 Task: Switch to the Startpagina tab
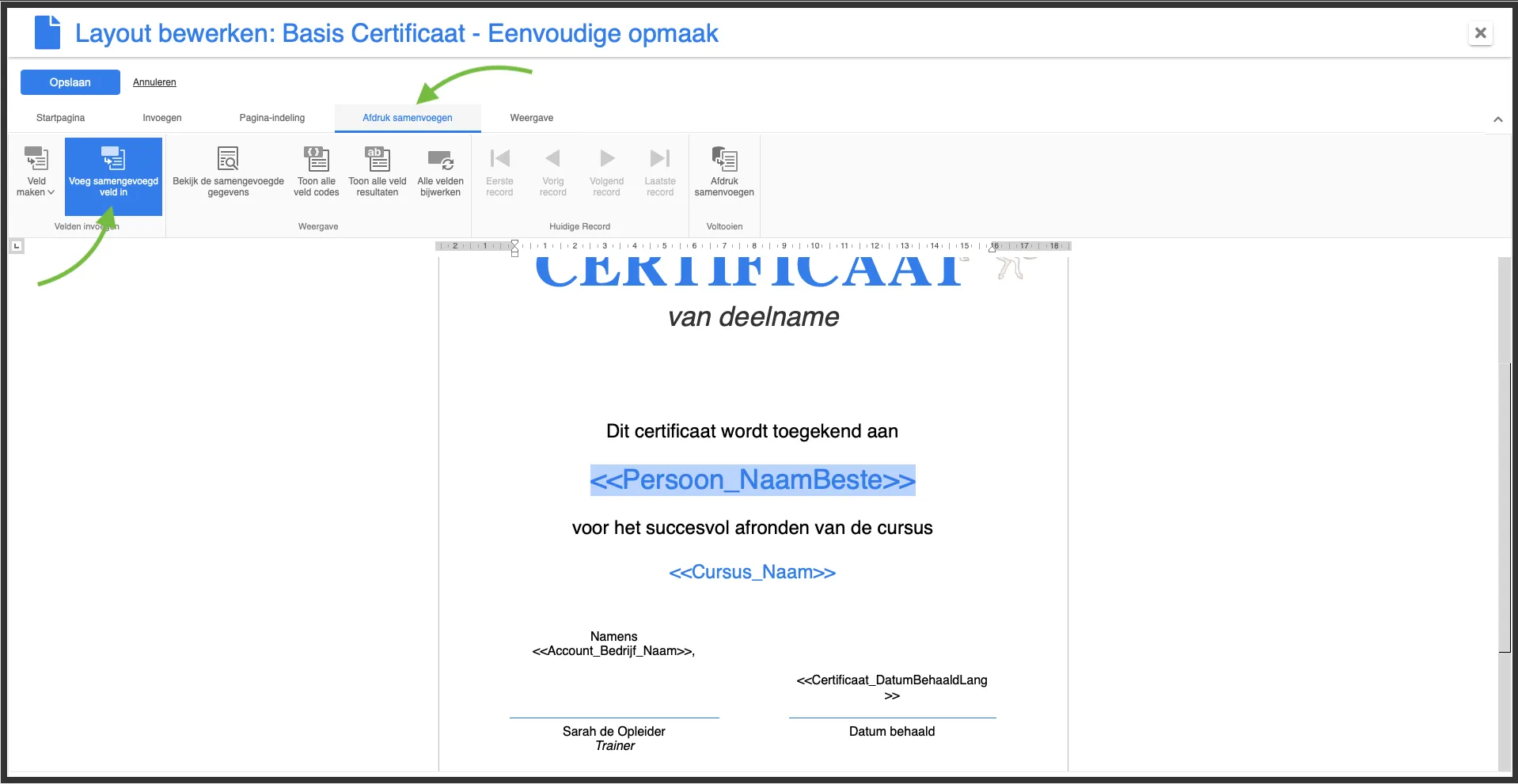click(59, 117)
